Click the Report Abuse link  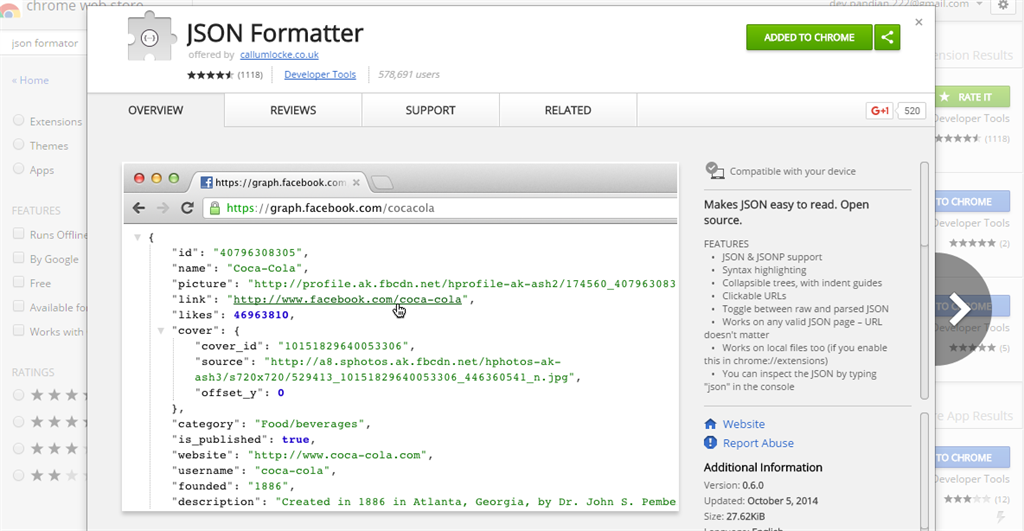[x=758, y=443]
